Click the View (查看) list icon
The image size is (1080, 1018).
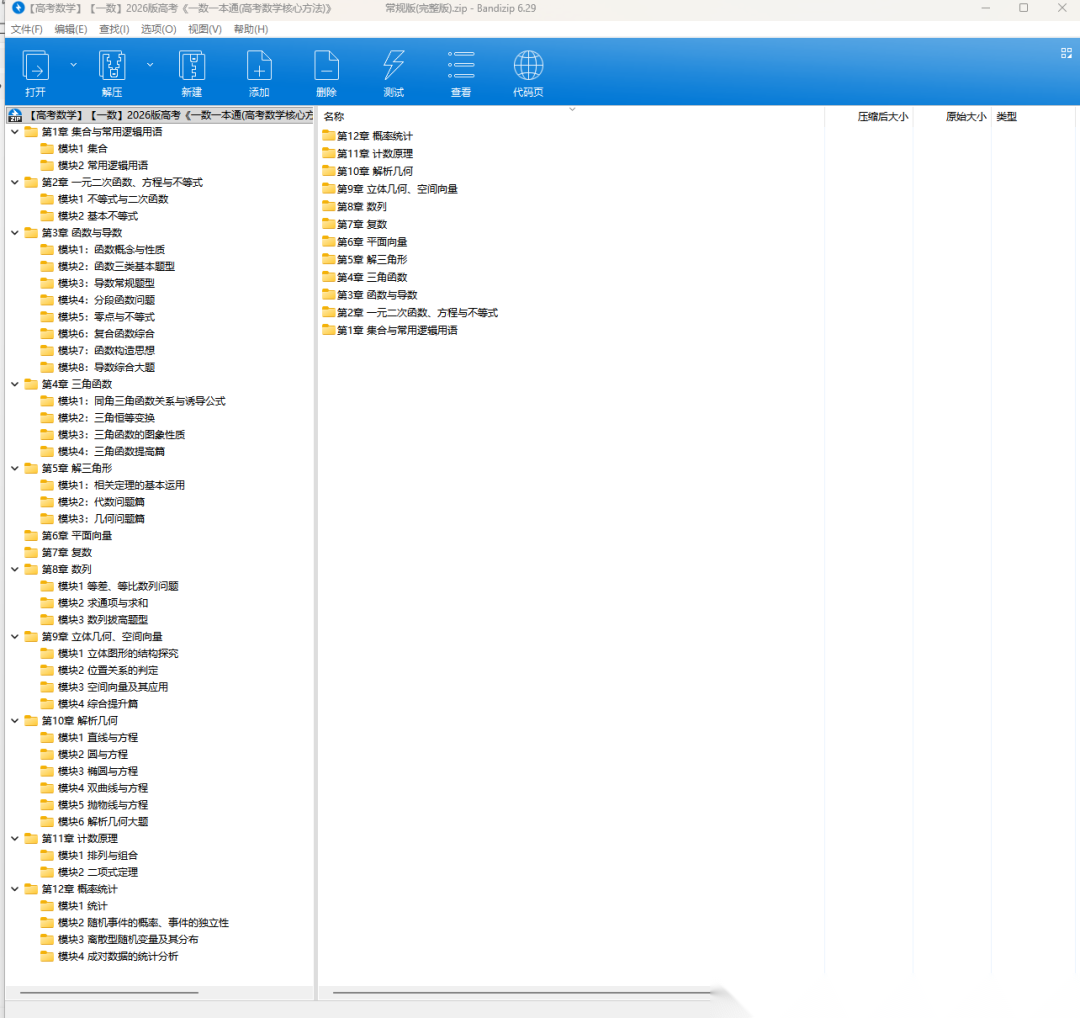461,67
